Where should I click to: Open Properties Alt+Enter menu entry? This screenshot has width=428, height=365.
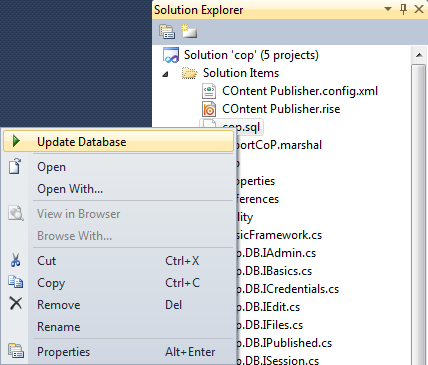pyautogui.click(x=118, y=352)
